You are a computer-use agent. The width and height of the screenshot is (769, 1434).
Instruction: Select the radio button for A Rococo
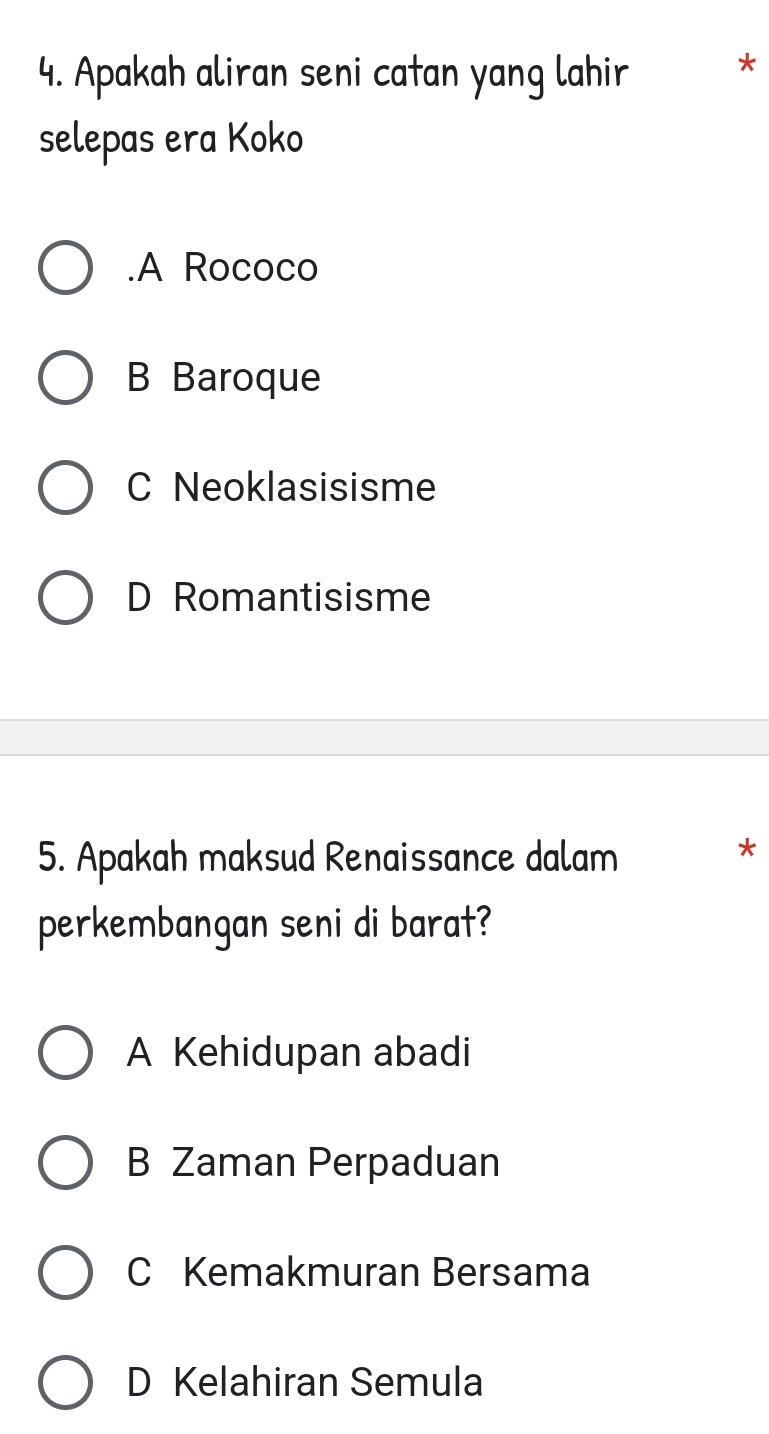65,268
